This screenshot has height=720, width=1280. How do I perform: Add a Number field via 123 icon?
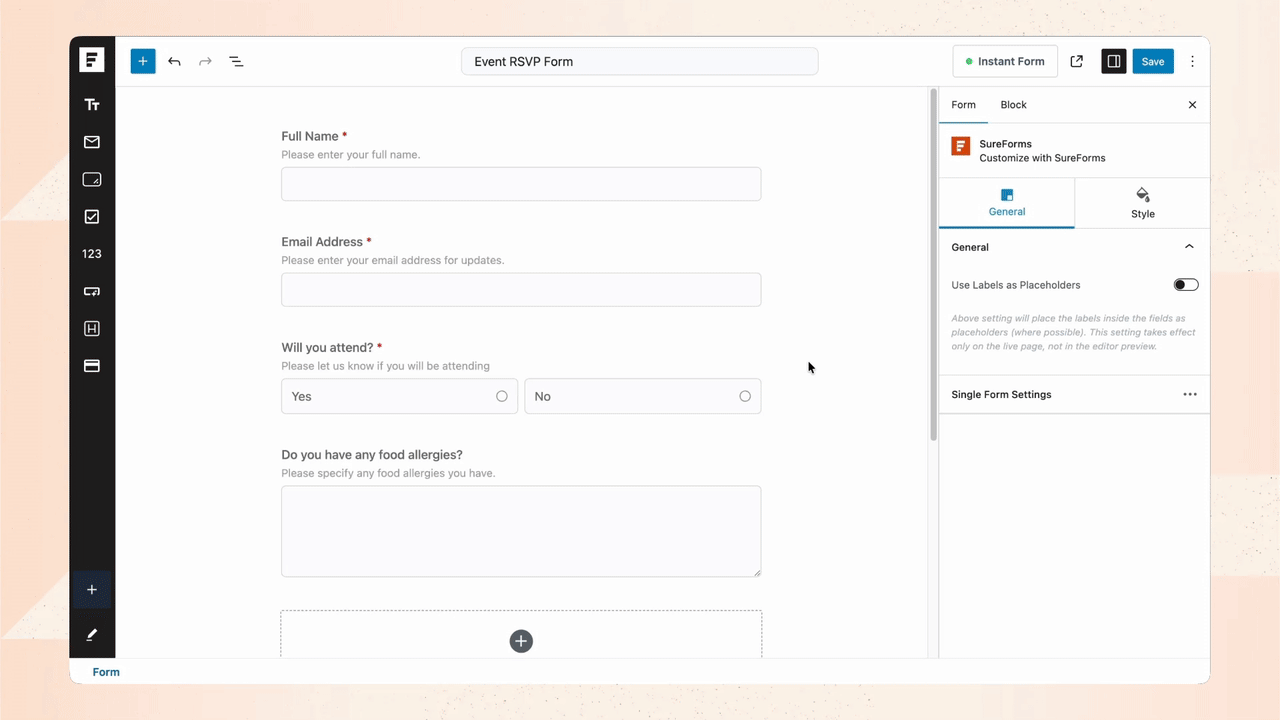pyautogui.click(x=92, y=254)
